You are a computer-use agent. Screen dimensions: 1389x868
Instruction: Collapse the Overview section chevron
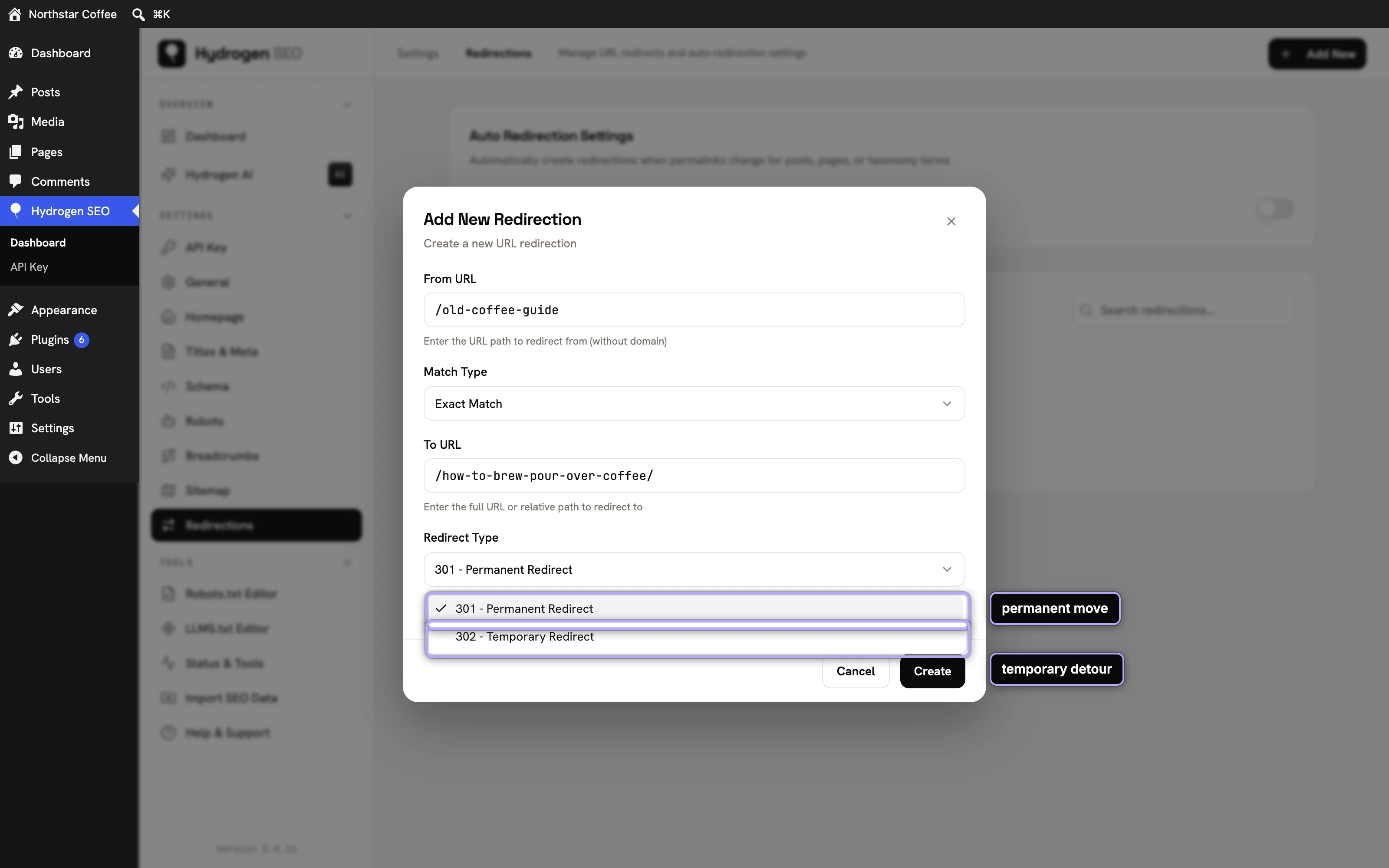[347, 105]
